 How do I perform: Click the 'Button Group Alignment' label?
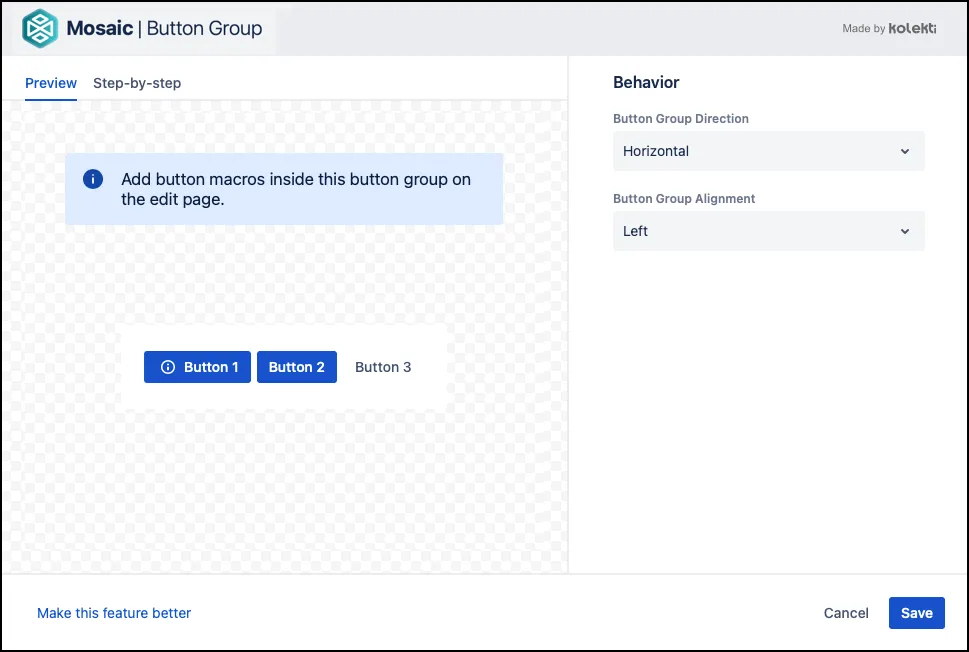683,198
